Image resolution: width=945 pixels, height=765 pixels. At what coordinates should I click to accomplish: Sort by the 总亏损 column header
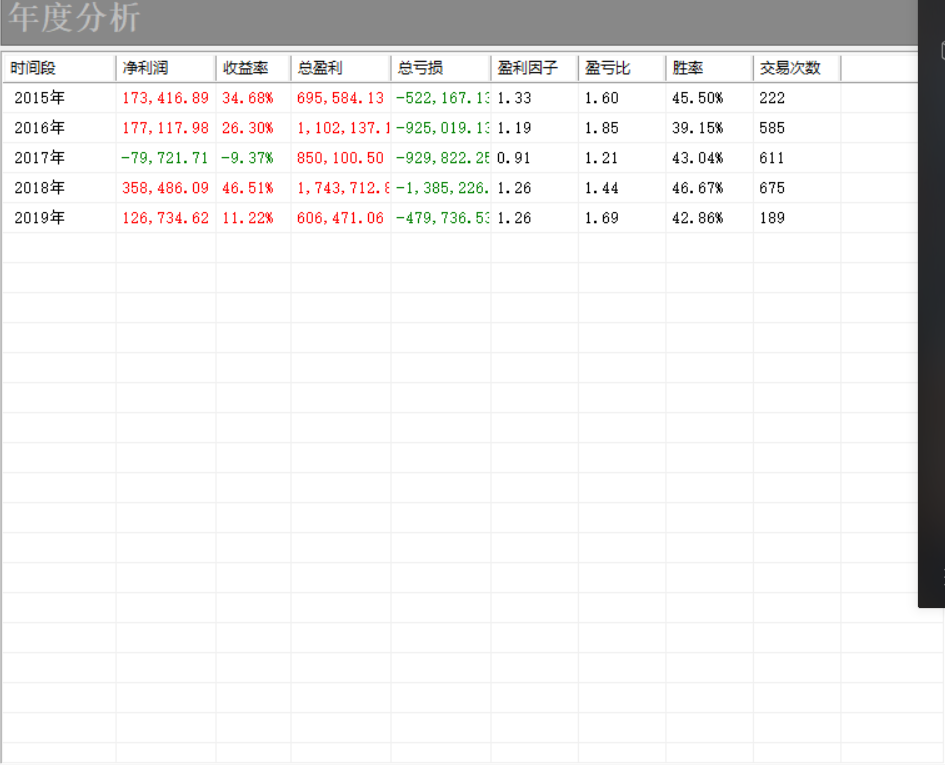(x=441, y=68)
